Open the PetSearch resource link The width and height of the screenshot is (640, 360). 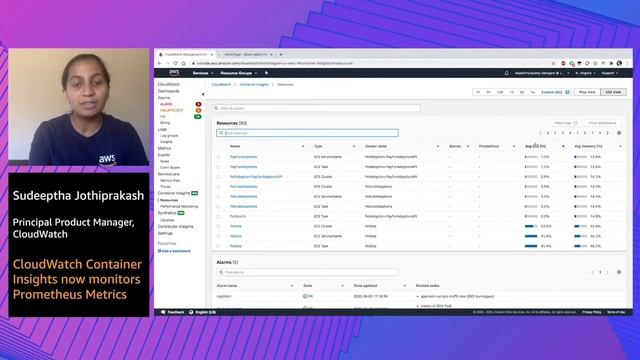pos(238,216)
